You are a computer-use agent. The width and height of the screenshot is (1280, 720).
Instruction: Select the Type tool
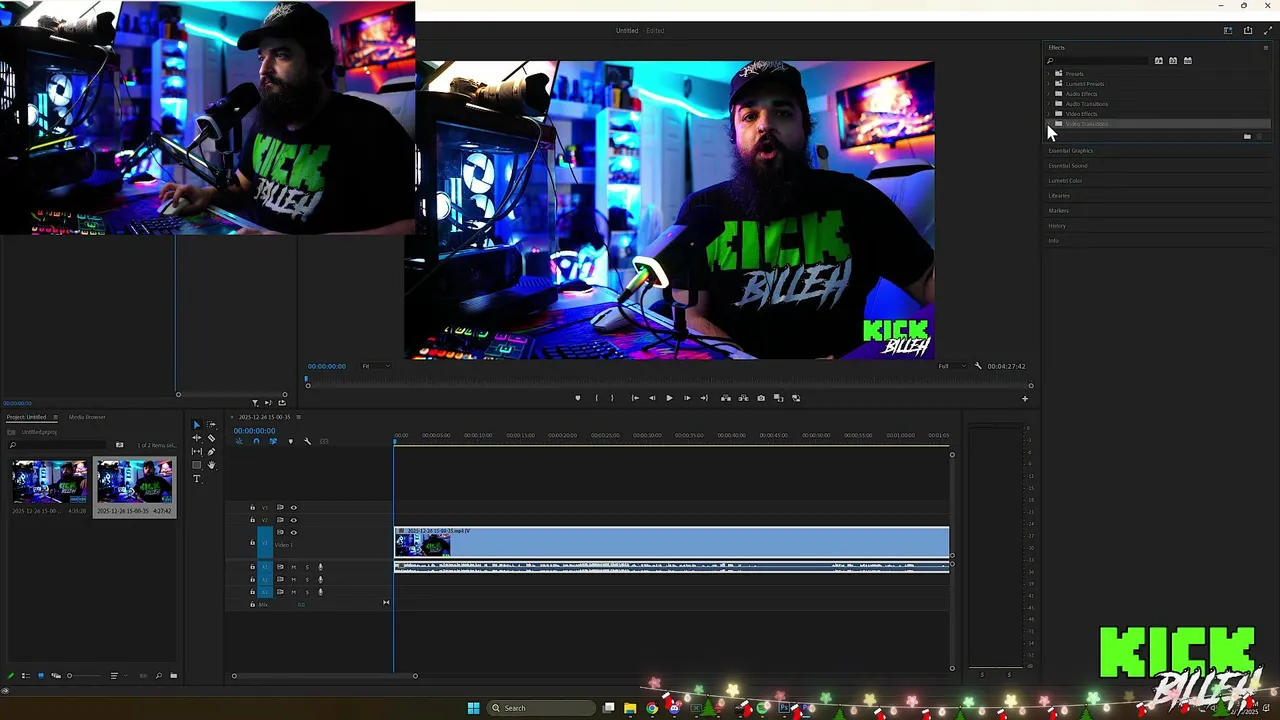pyautogui.click(x=197, y=479)
